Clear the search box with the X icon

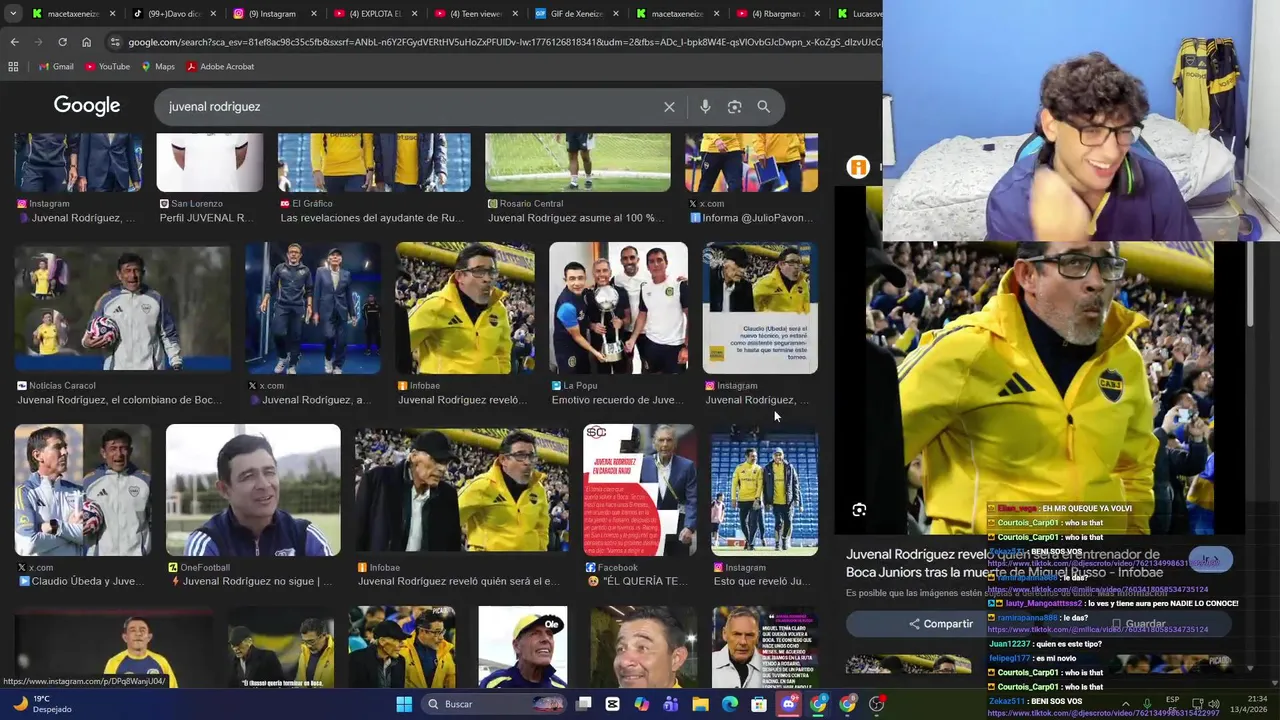pos(669,107)
